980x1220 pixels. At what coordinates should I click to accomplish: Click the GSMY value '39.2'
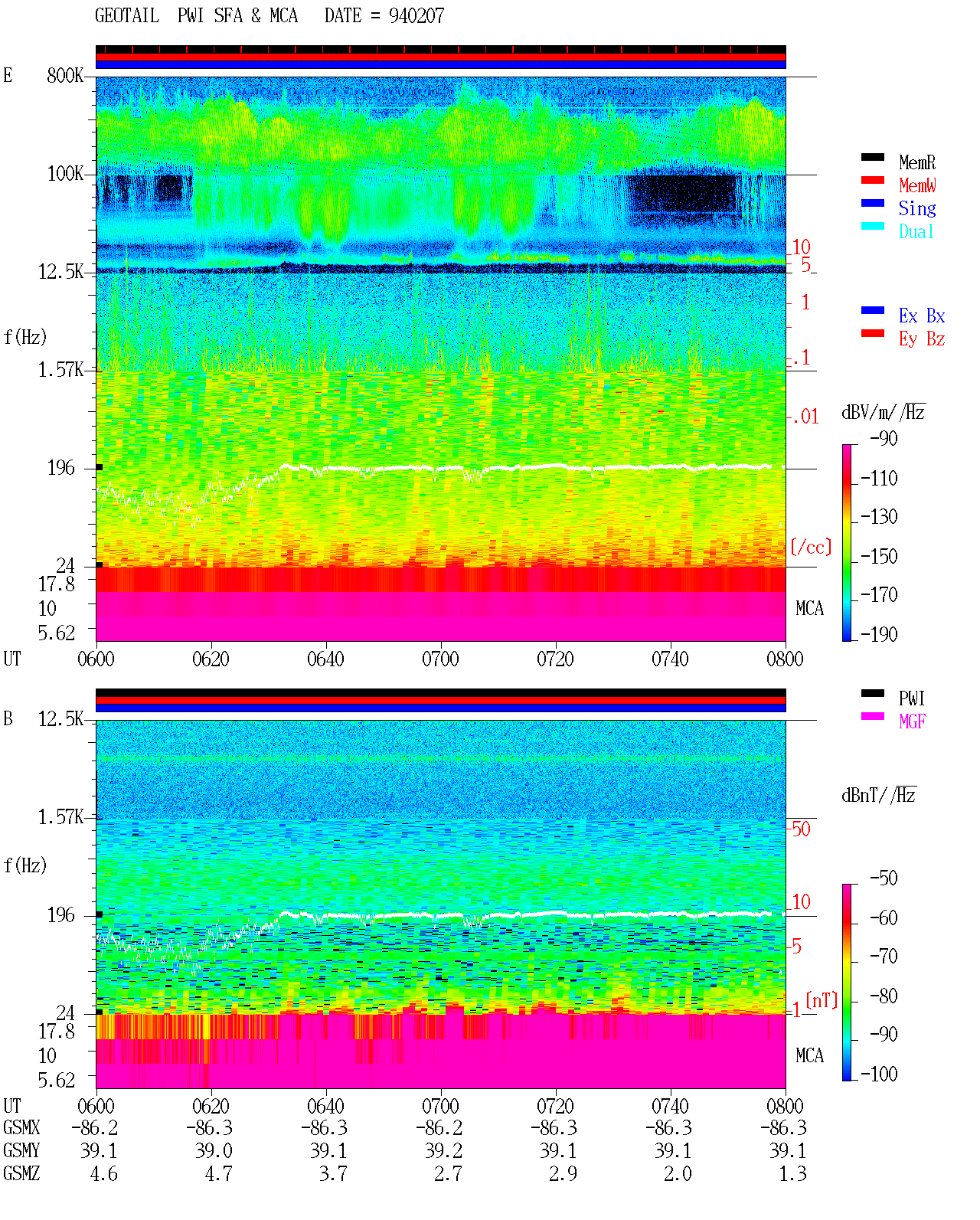click(x=443, y=1151)
